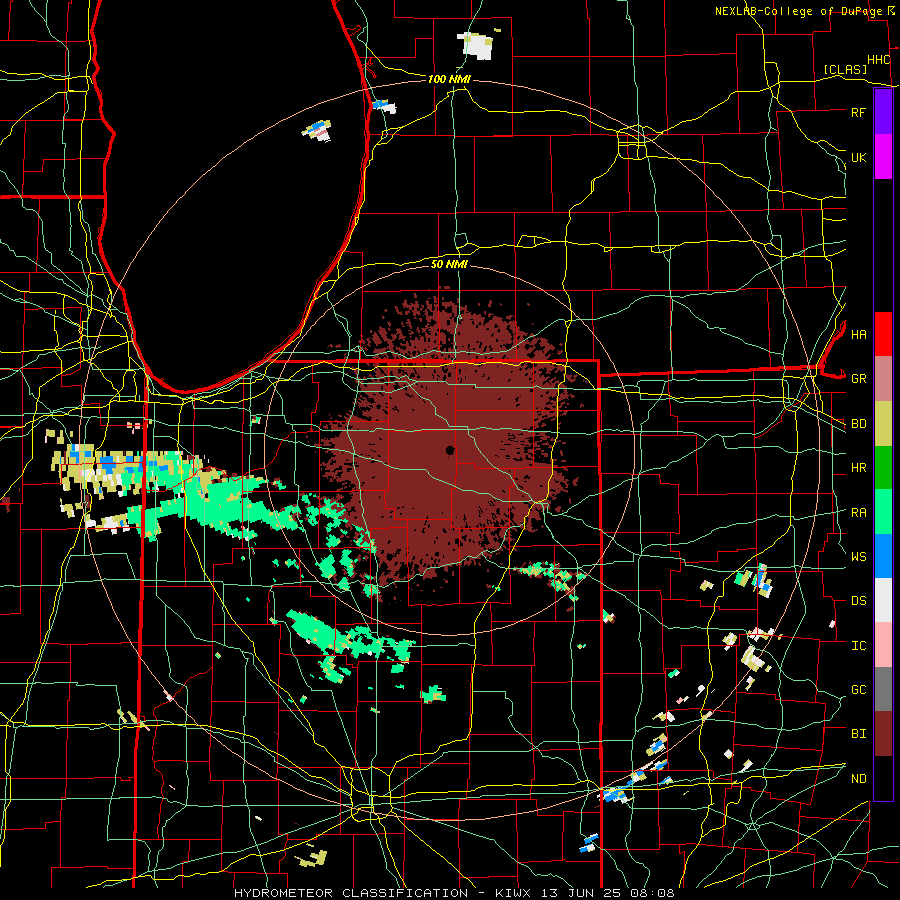Click the olive-yellow BD legend swatch
900x900 pixels.
[883, 423]
